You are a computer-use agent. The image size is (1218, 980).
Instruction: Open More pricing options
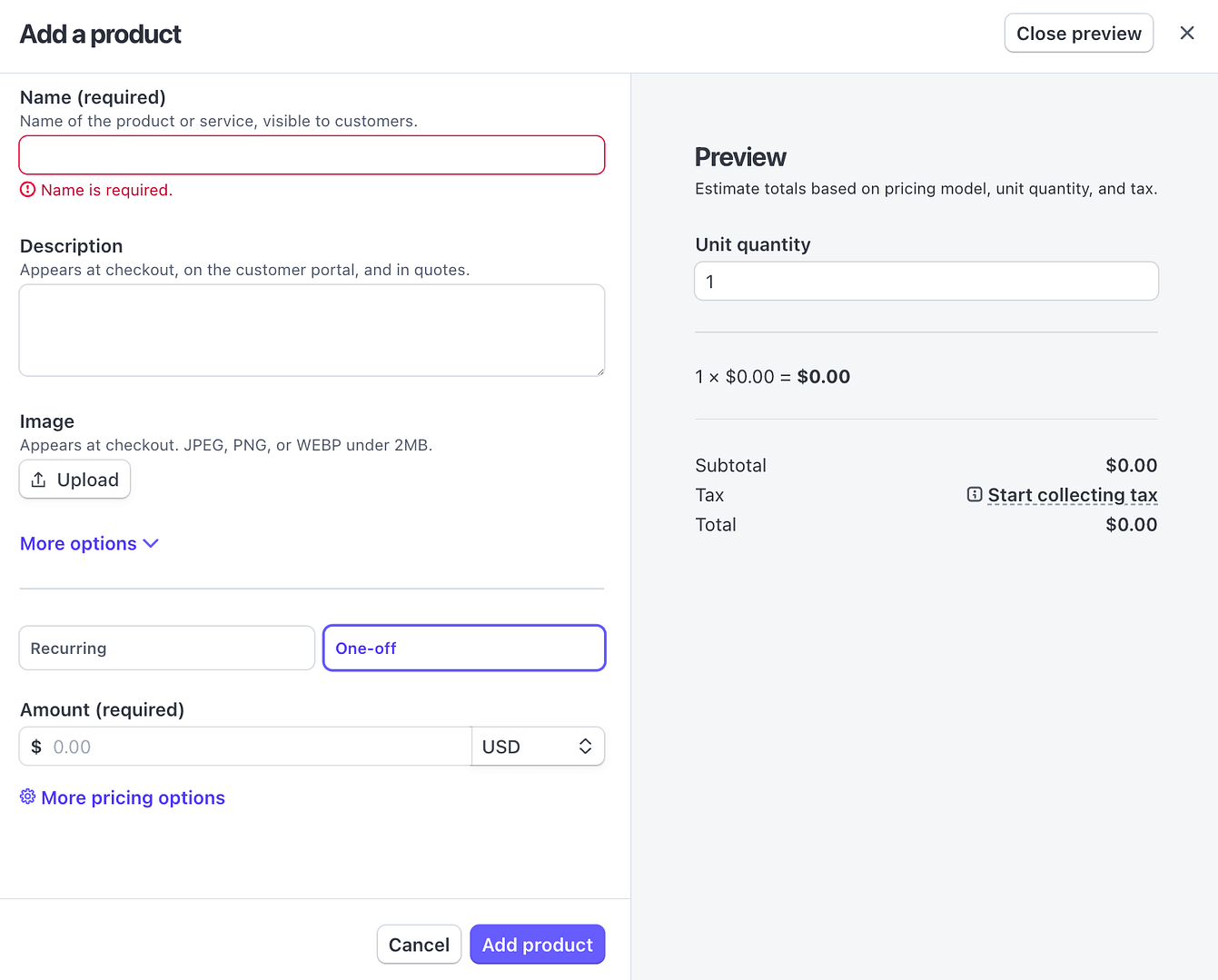pos(133,797)
